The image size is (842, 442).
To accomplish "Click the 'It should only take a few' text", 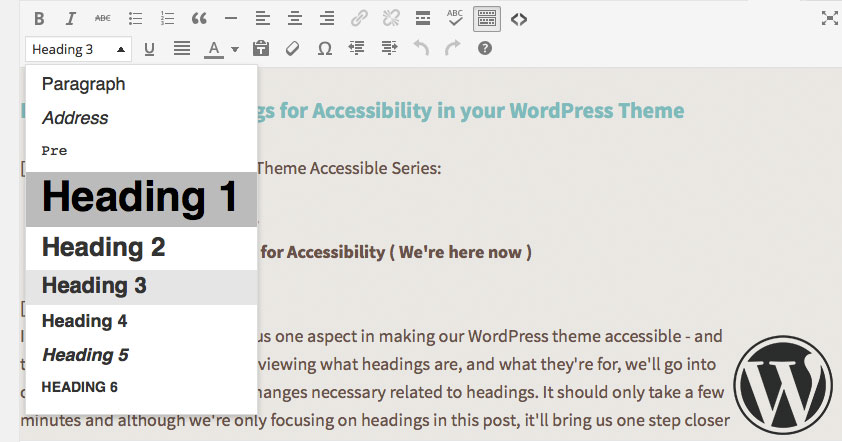I will tap(633, 392).
